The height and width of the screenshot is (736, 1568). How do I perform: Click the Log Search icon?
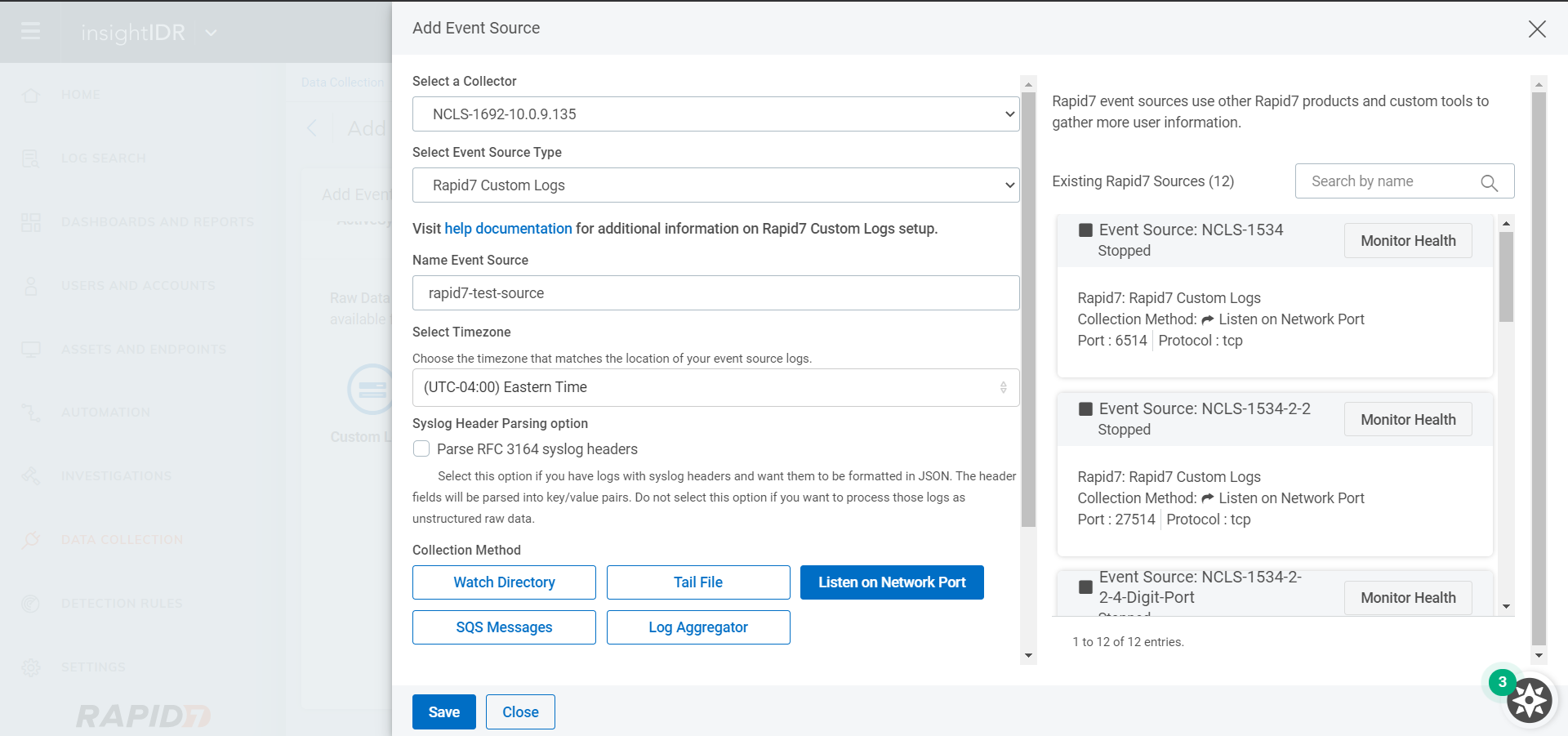click(x=31, y=158)
